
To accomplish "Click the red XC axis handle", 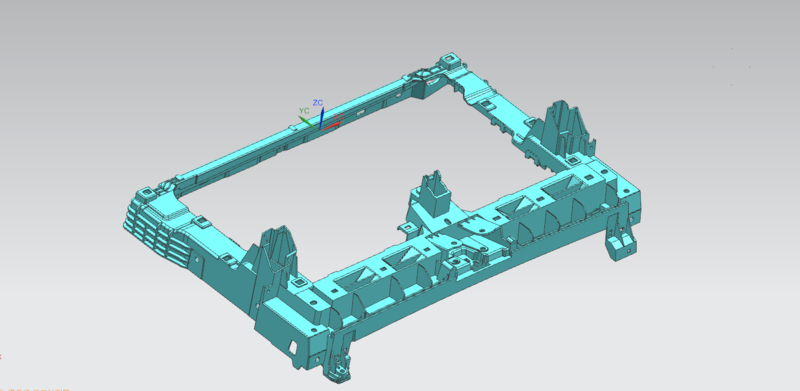I will (332, 125).
